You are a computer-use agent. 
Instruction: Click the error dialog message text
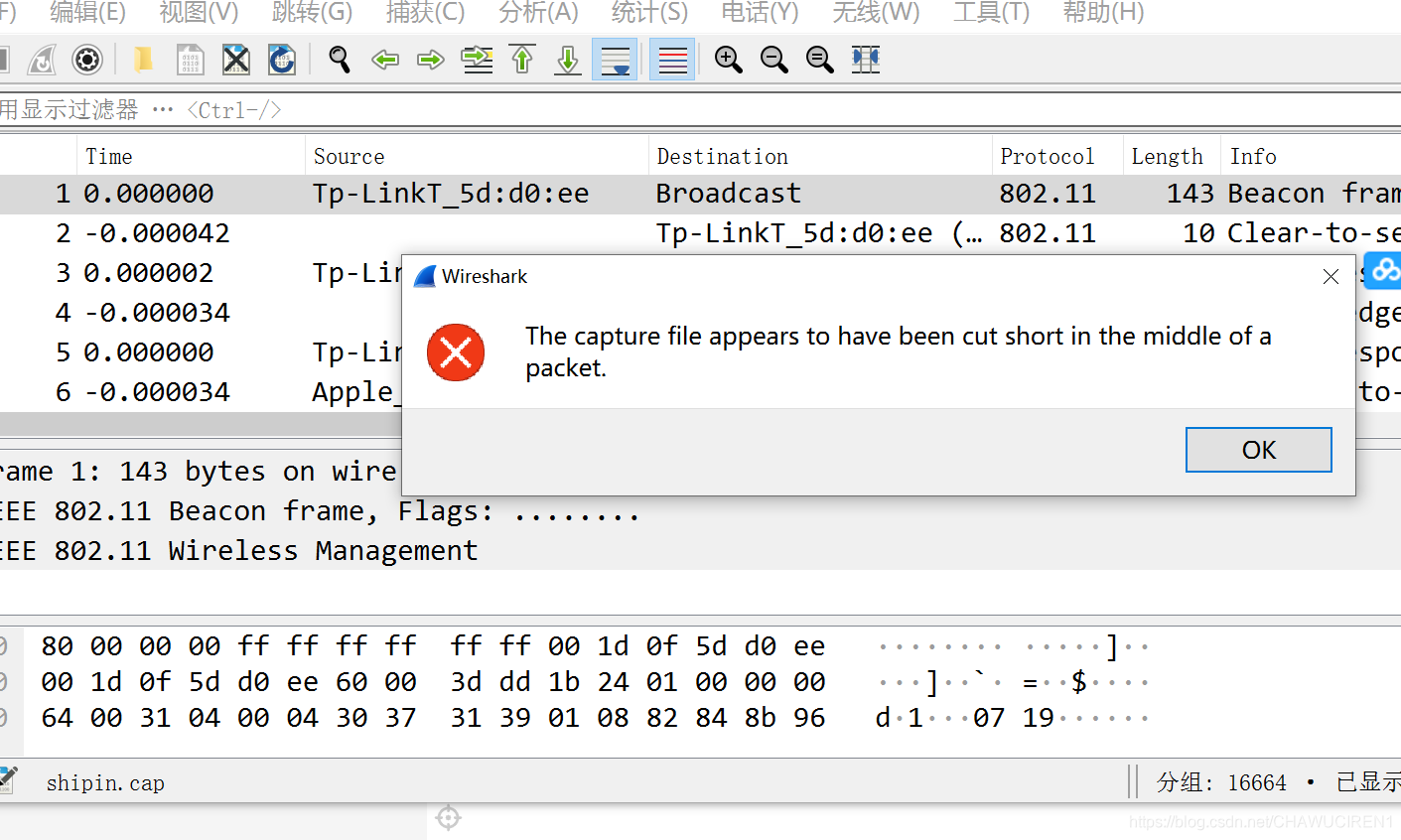pyautogui.click(x=898, y=351)
